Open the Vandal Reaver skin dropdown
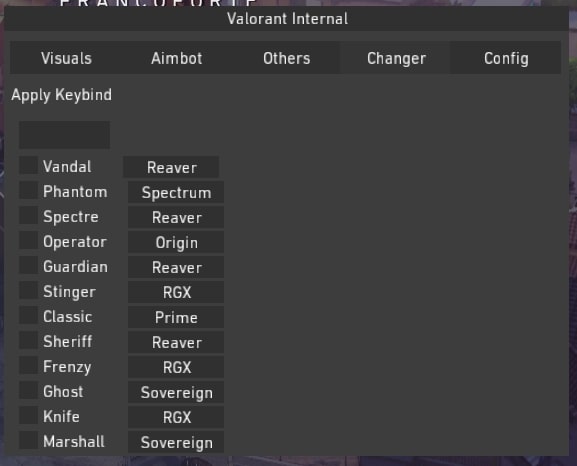Image resolution: width=577 pixels, height=466 pixels. coord(171,167)
